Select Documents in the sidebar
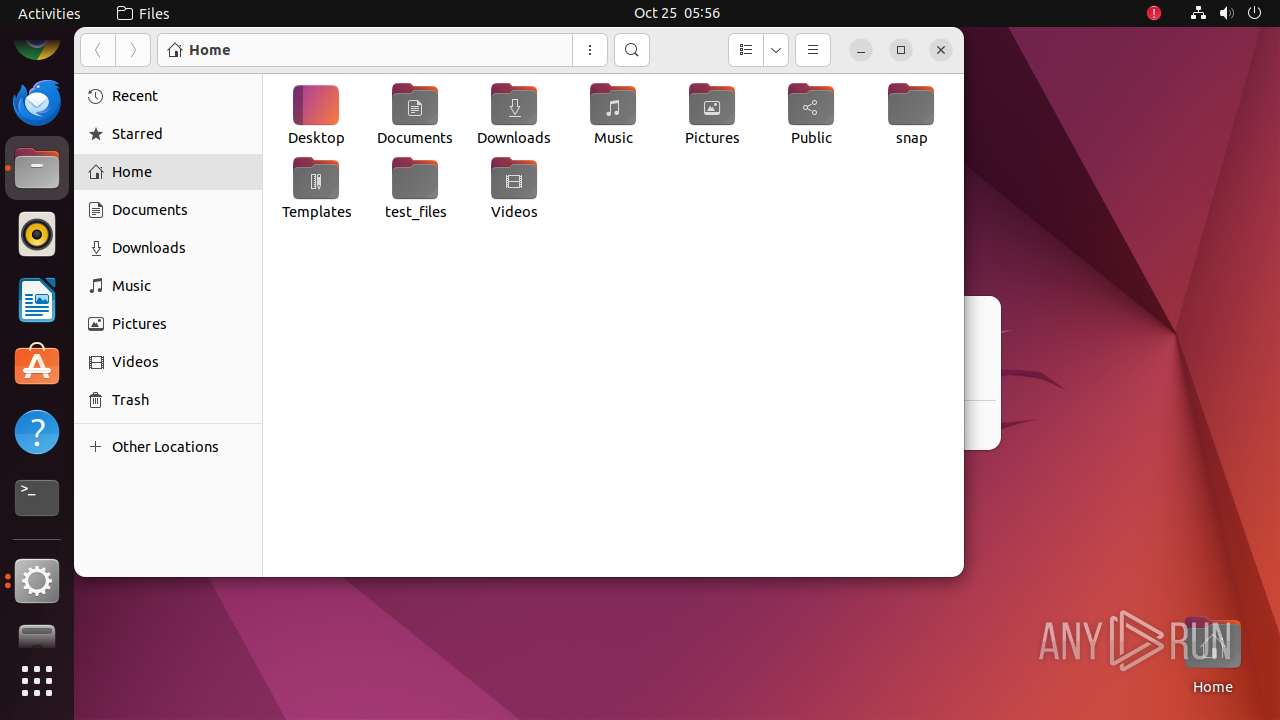The image size is (1280, 720). point(168,210)
